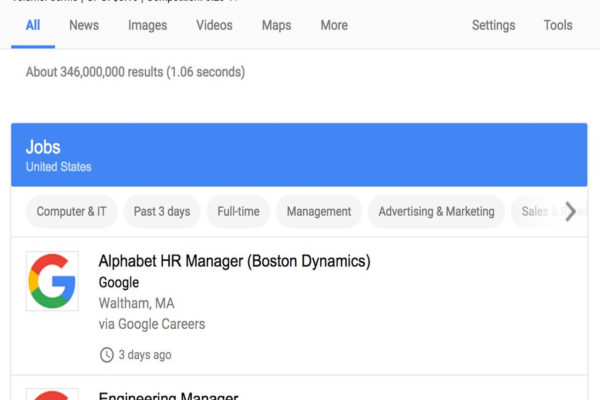Open the Maps tab

tap(277, 25)
